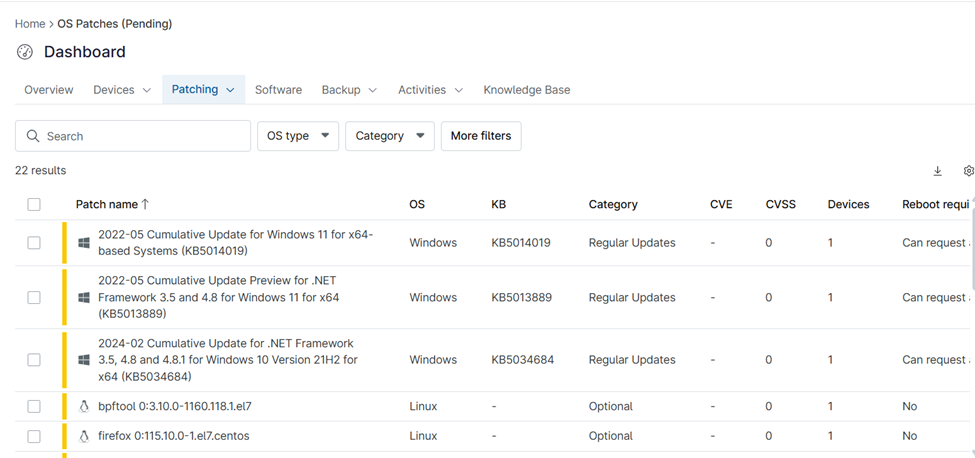Sort by the OS column header
Screen dimensions: 975x458
(417, 204)
